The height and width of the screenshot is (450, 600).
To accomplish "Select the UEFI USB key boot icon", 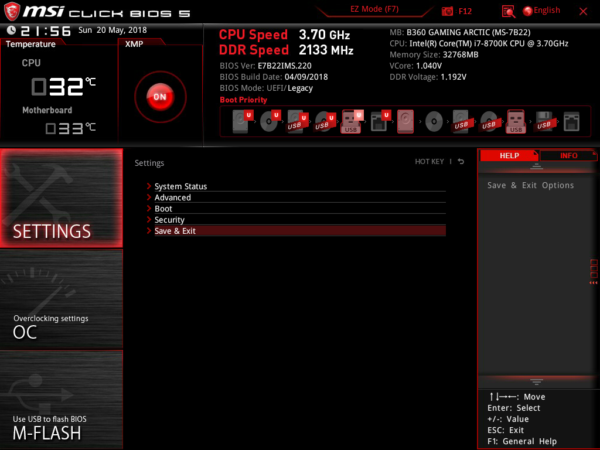I will coord(352,121).
